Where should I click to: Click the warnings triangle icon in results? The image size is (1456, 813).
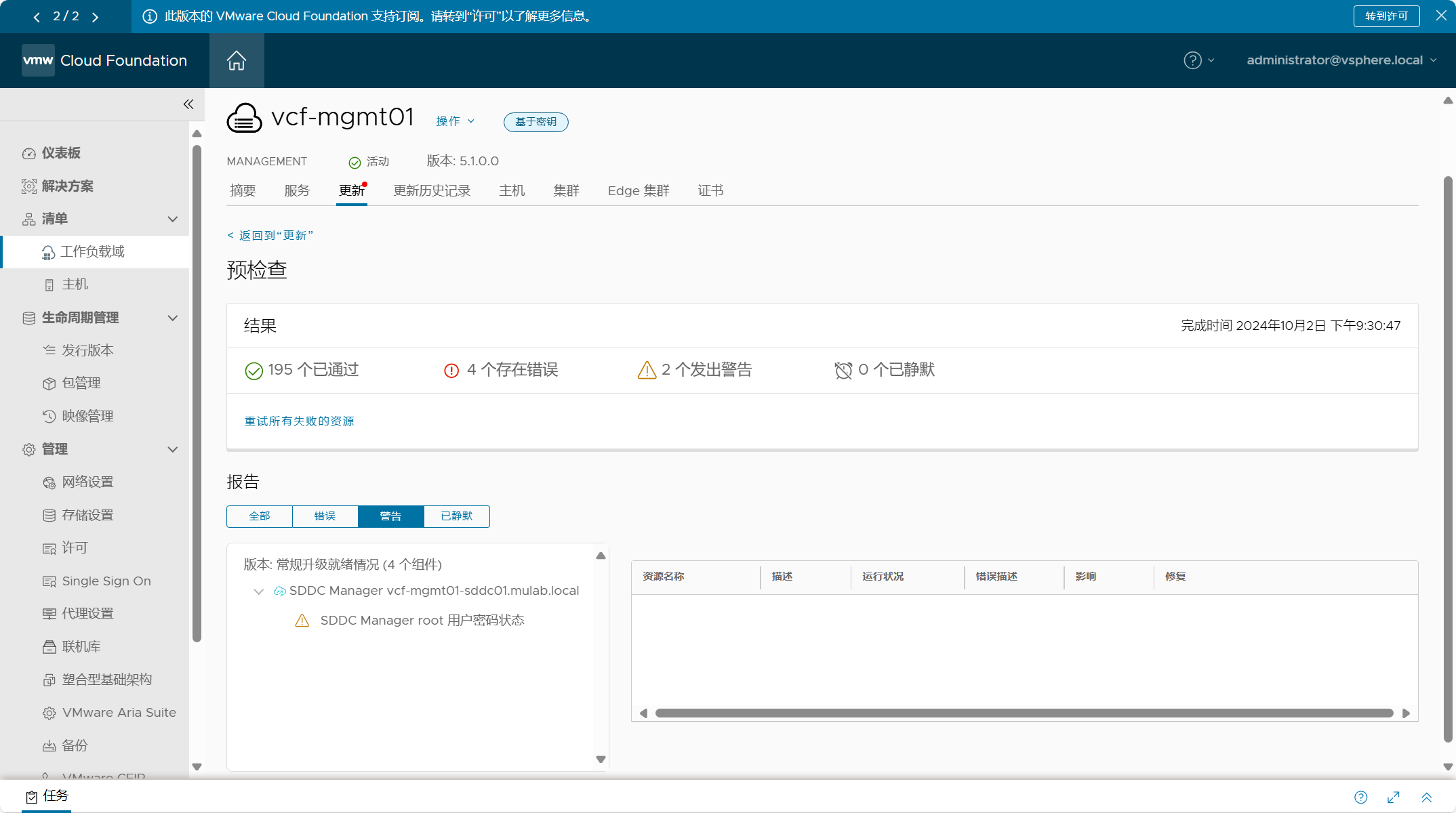[x=647, y=370]
